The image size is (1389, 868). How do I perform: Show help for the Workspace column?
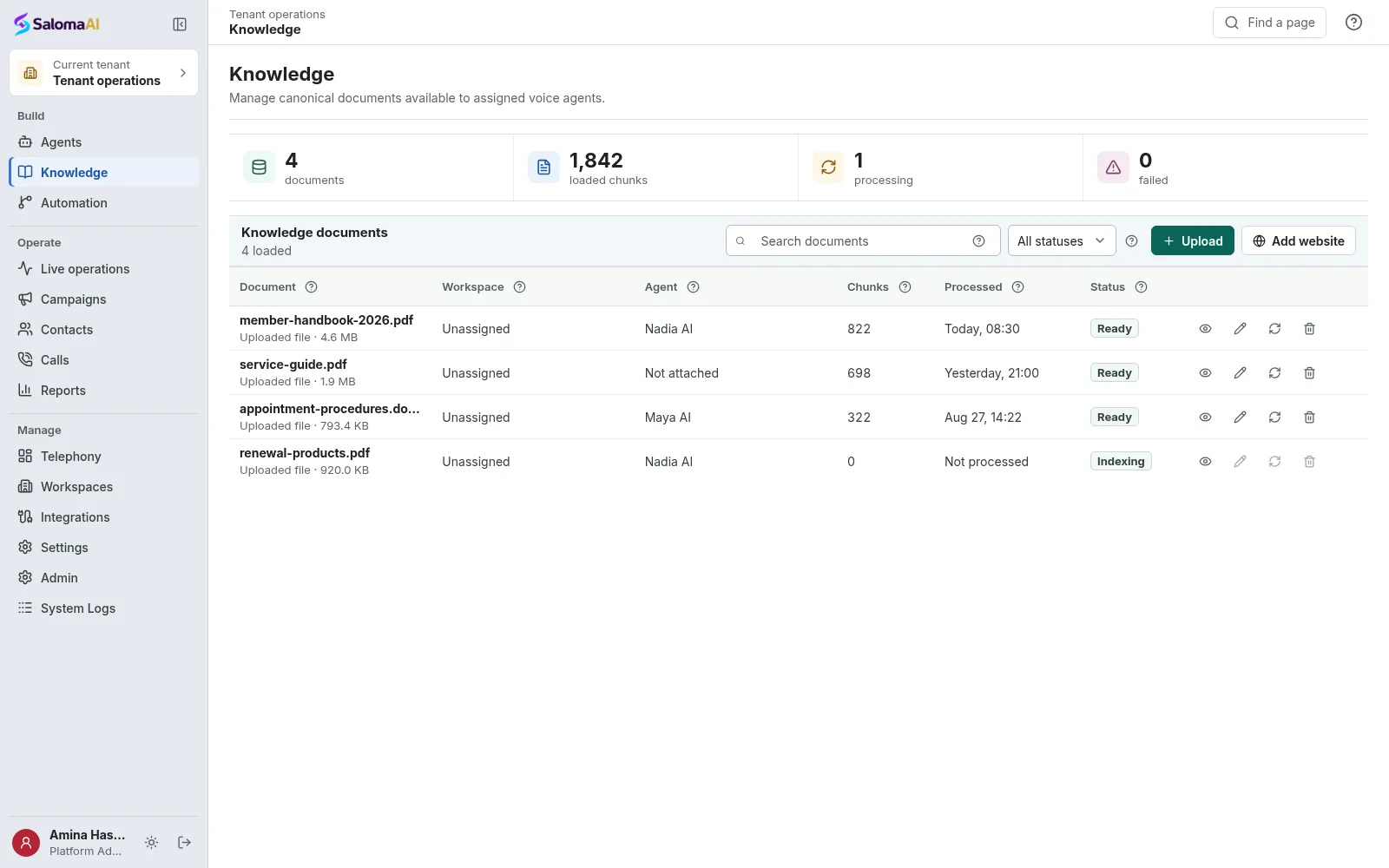click(x=519, y=287)
